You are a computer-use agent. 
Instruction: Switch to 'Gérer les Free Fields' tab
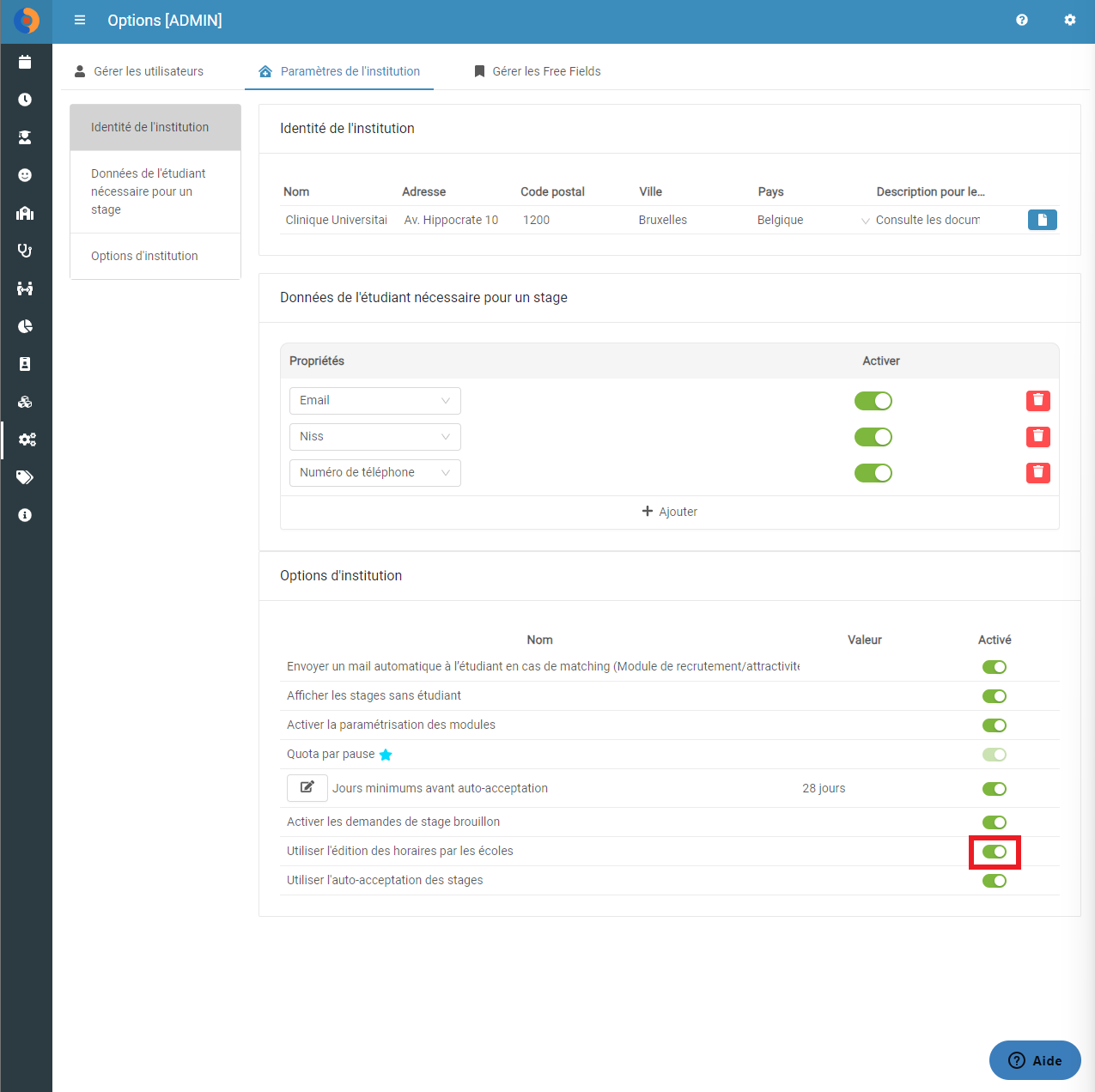click(x=538, y=71)
